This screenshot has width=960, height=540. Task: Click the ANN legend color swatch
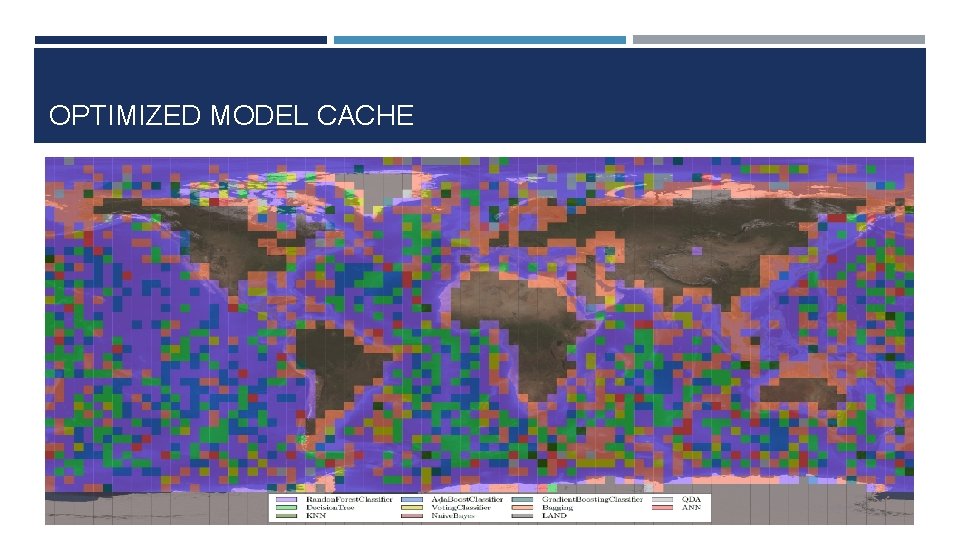662,508
